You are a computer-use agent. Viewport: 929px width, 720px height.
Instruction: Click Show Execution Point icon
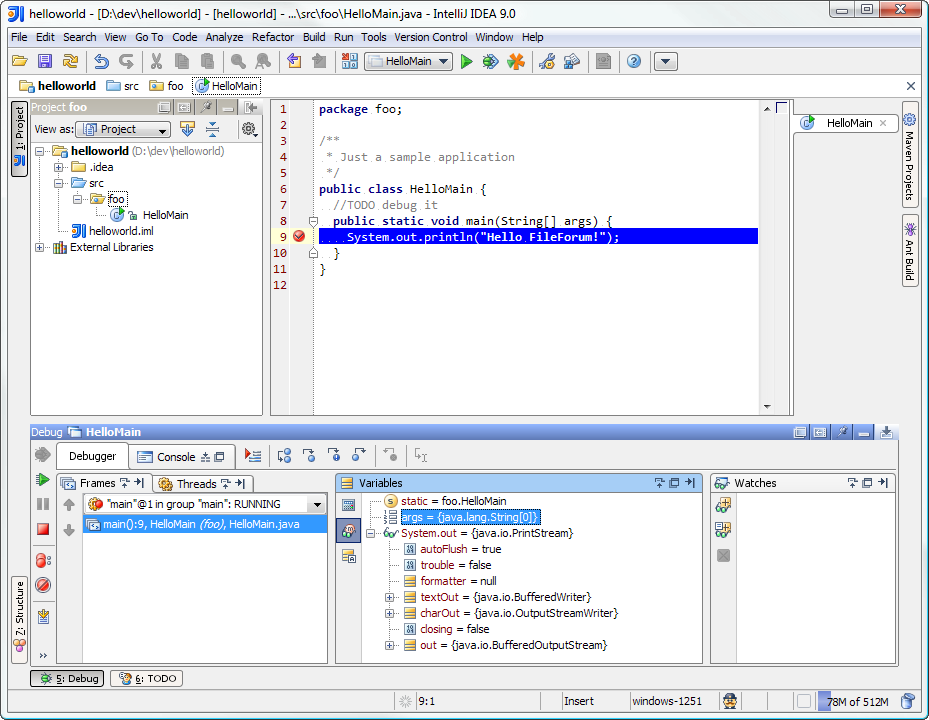253,456
